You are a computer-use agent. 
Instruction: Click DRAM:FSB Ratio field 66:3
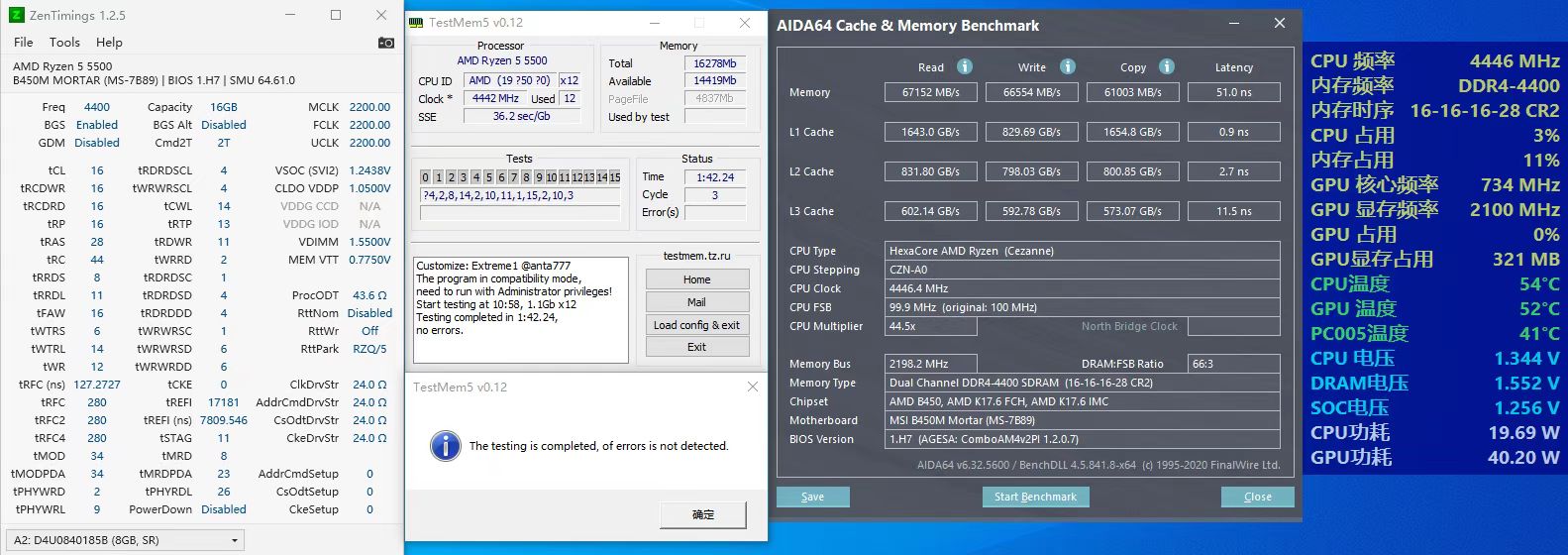click(x=1234, y=364)
